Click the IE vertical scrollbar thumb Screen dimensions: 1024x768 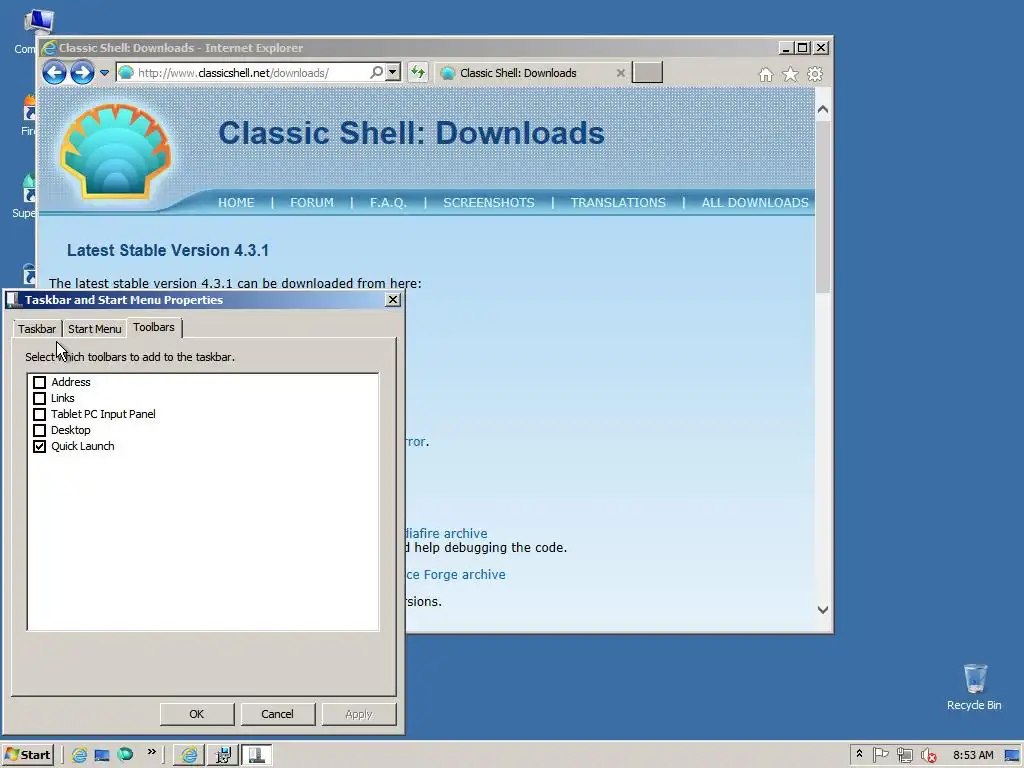(823, 207)
